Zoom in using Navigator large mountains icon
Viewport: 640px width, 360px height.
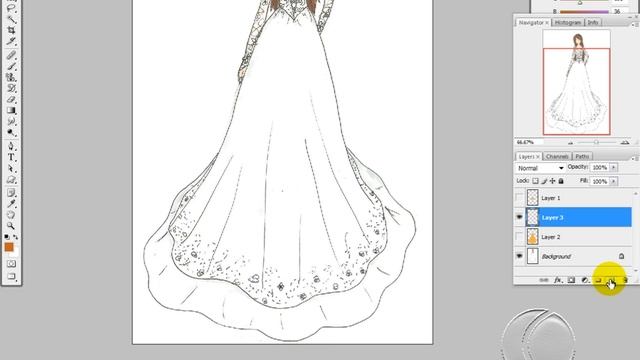pyautogui.click(x=624, y=142)
